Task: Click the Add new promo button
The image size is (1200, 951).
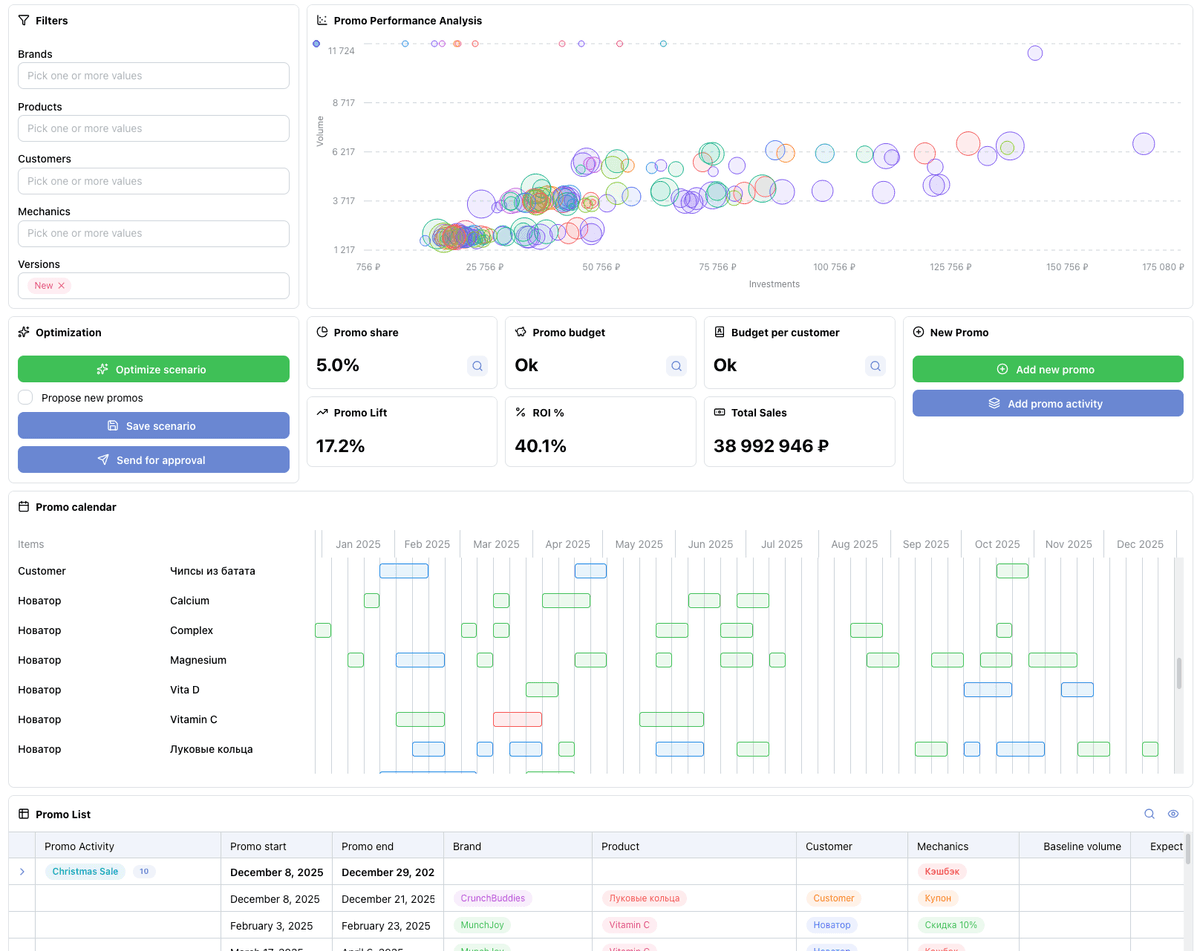Action: click(1047, 368)
